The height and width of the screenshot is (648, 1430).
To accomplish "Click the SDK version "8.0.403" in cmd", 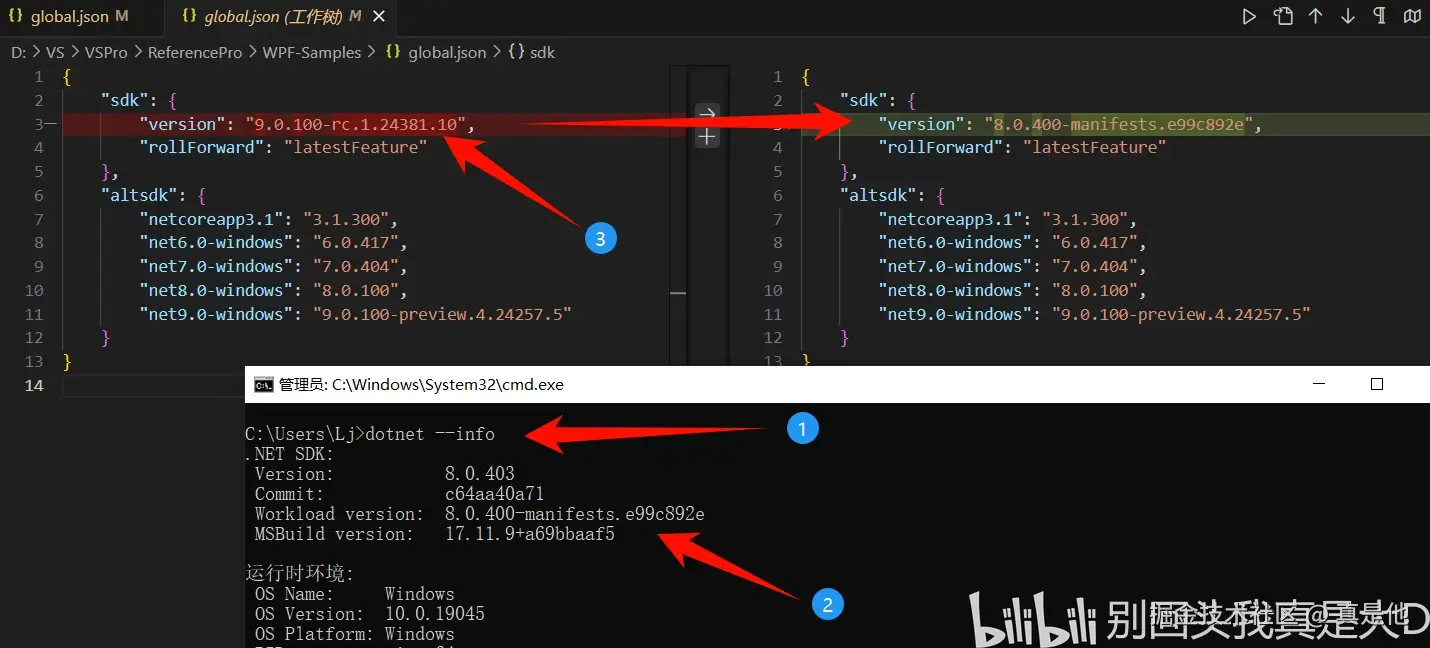I will (x=480, y=474).
